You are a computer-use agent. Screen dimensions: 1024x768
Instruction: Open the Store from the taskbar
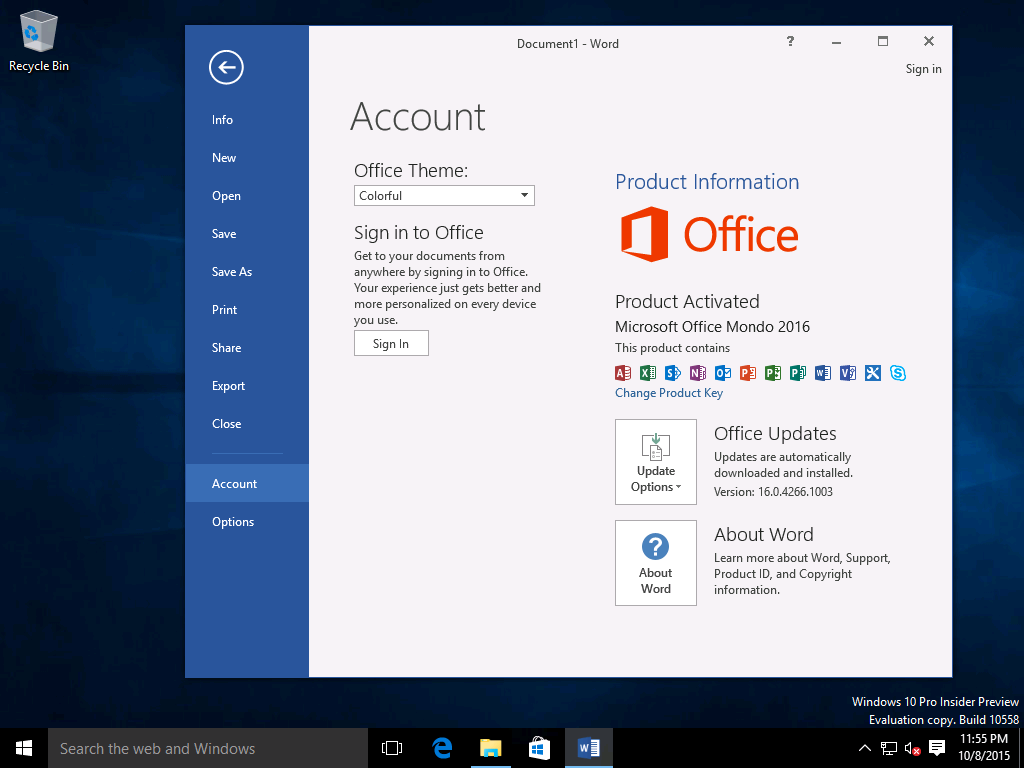[539, 748]
